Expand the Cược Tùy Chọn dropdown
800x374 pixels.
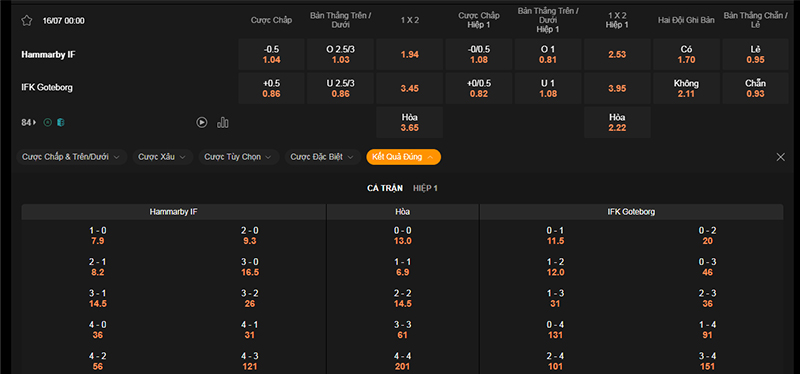(x=239, y=157)
